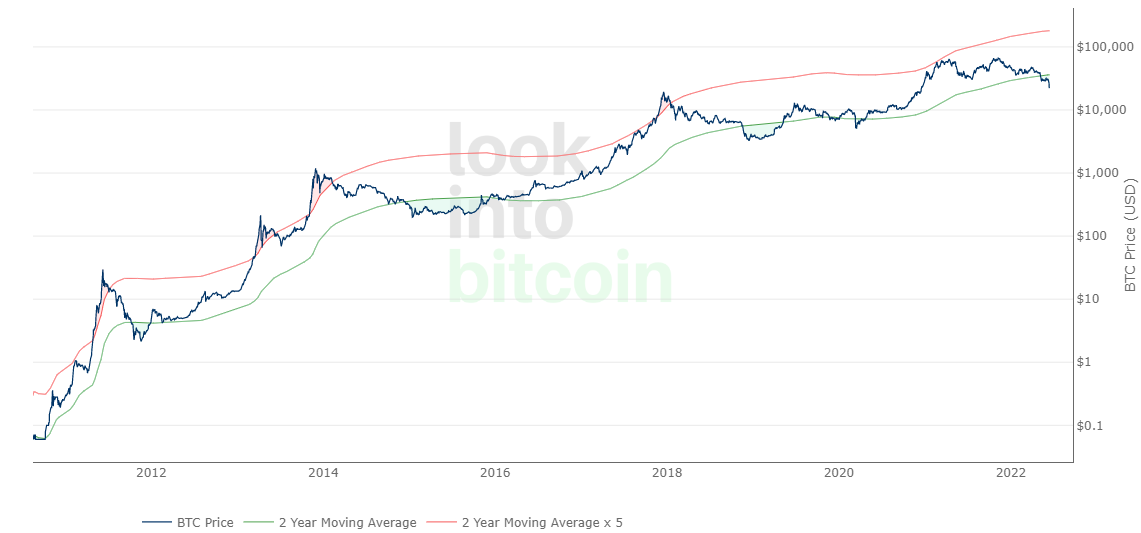Image resolution: width=1141 pixels, height=533 pixels.
Task: Click the BTC Price (USD) axis title
Action: click(1130, 235)
